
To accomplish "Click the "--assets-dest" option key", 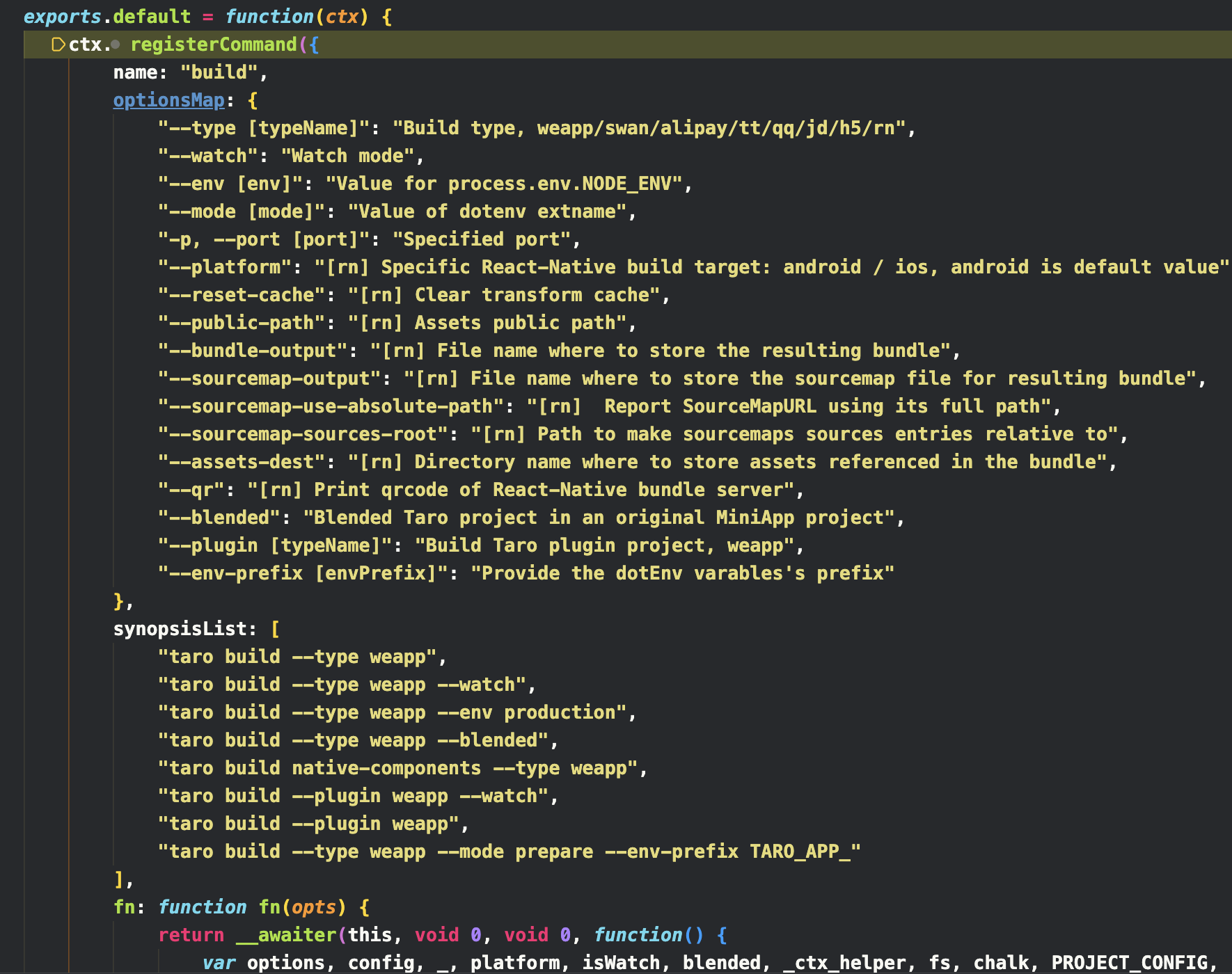I will [241, 462].
